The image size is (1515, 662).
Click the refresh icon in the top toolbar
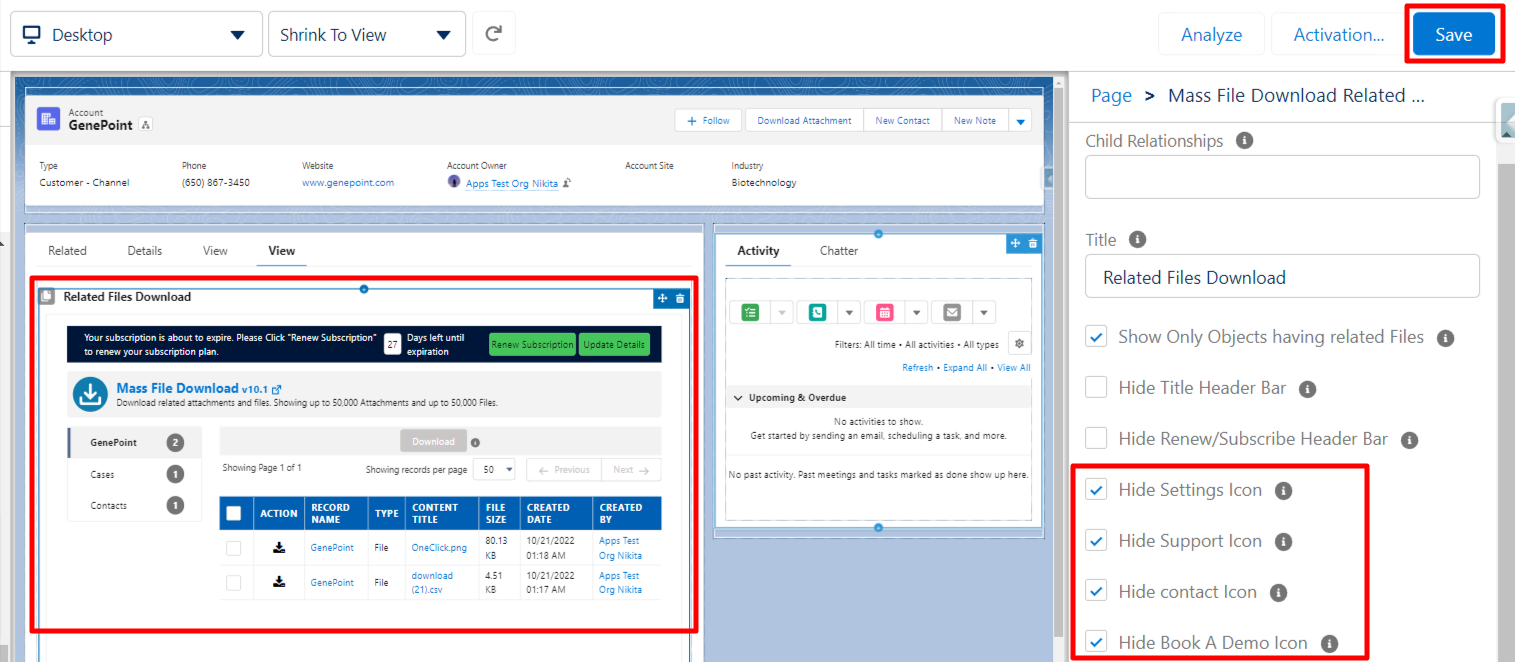click(x=493, y=34)
